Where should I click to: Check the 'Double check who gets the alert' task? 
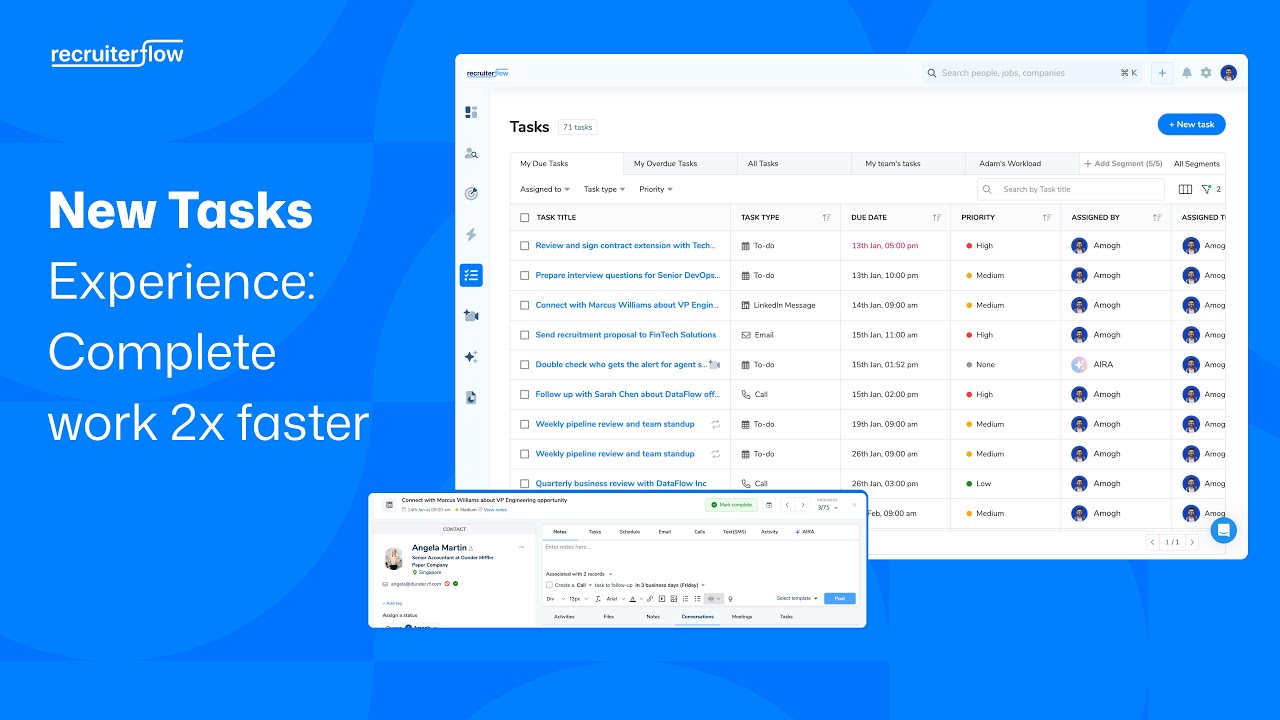point(524,365)
